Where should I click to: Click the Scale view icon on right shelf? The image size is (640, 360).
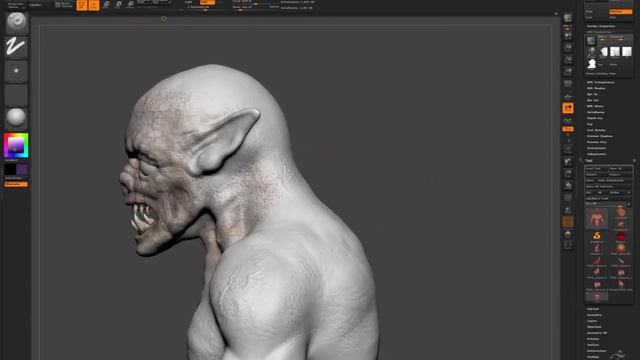click(568, 173)
